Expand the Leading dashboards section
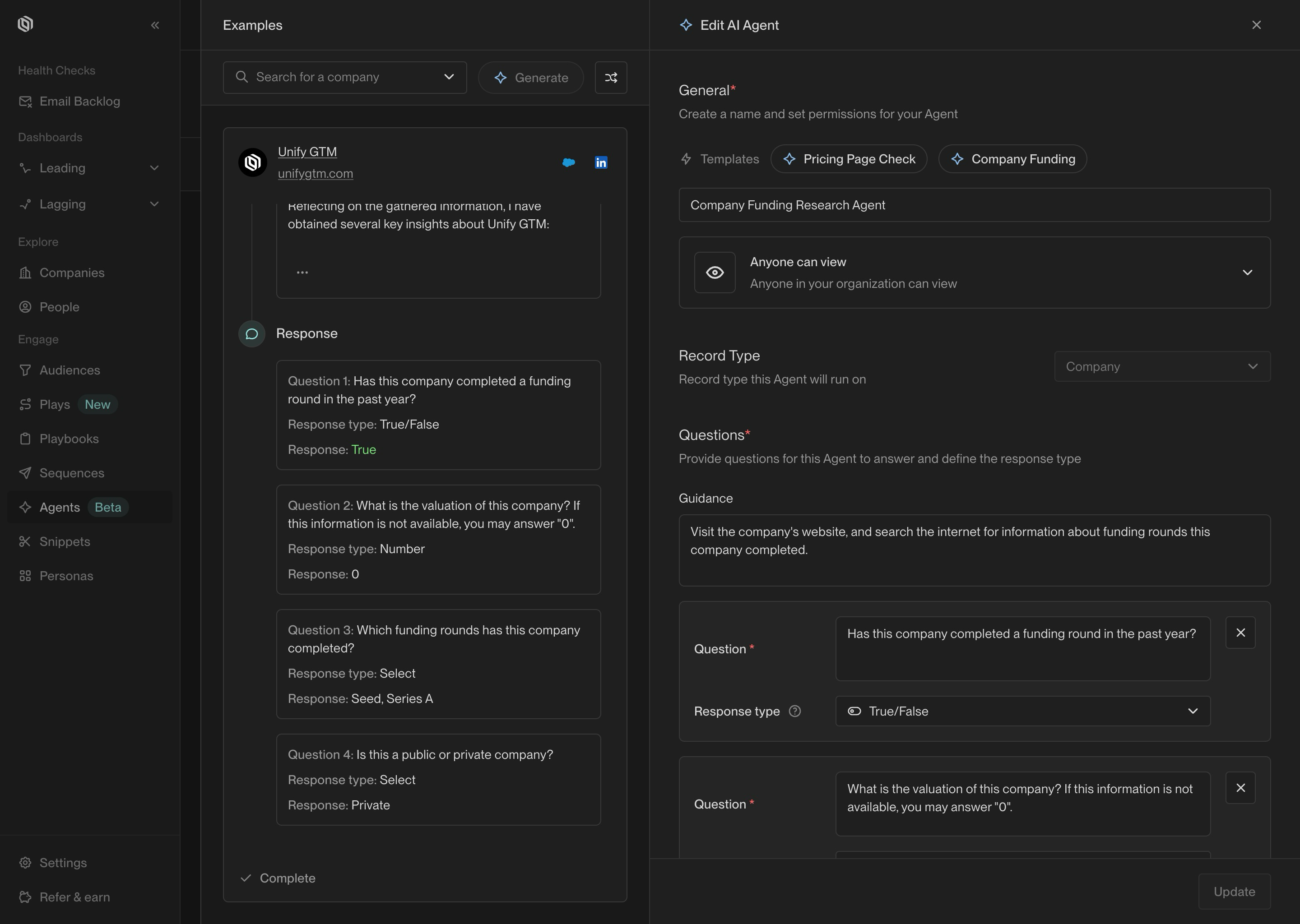The width and height of the screenshot is (1300, 924). 154,168
